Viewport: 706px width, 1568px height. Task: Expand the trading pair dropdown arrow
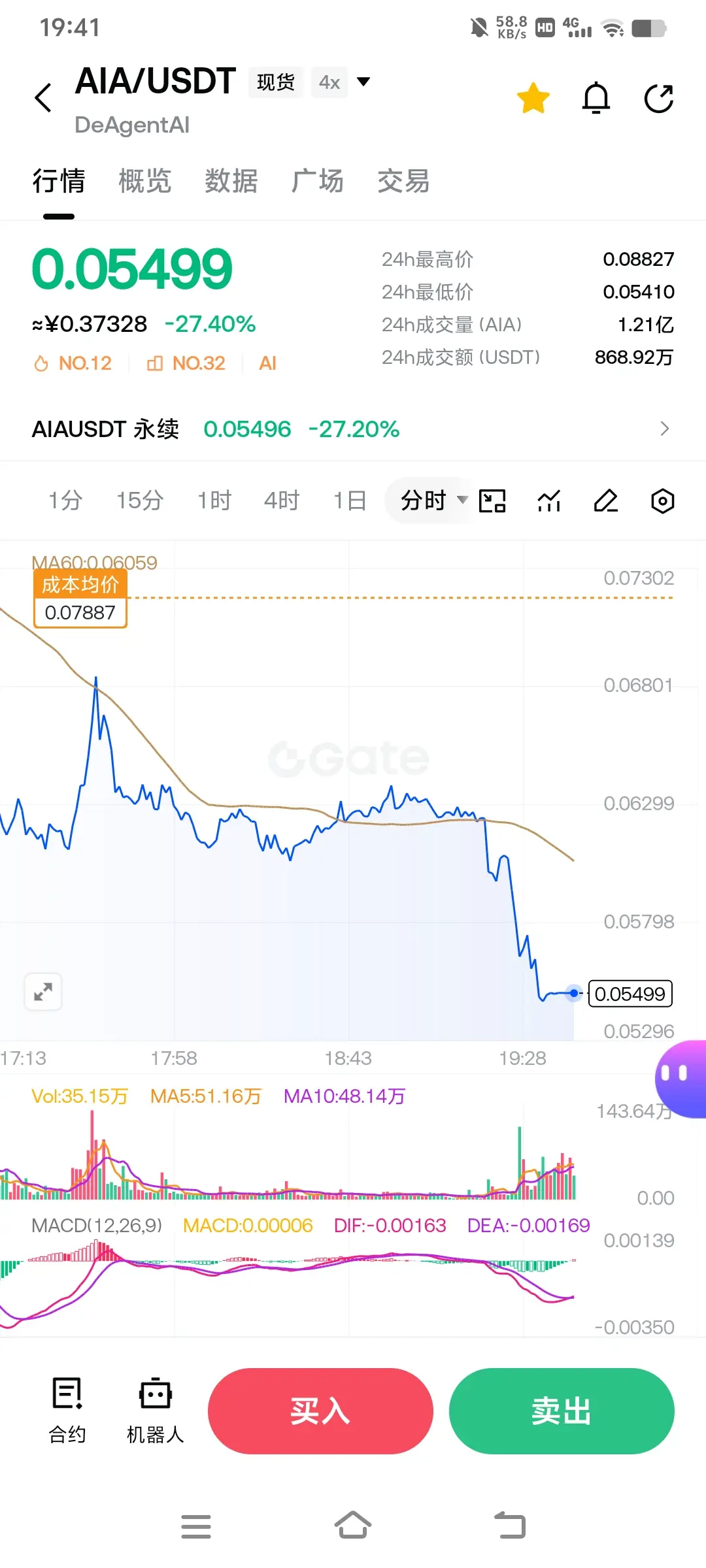(x=363, y=82)
